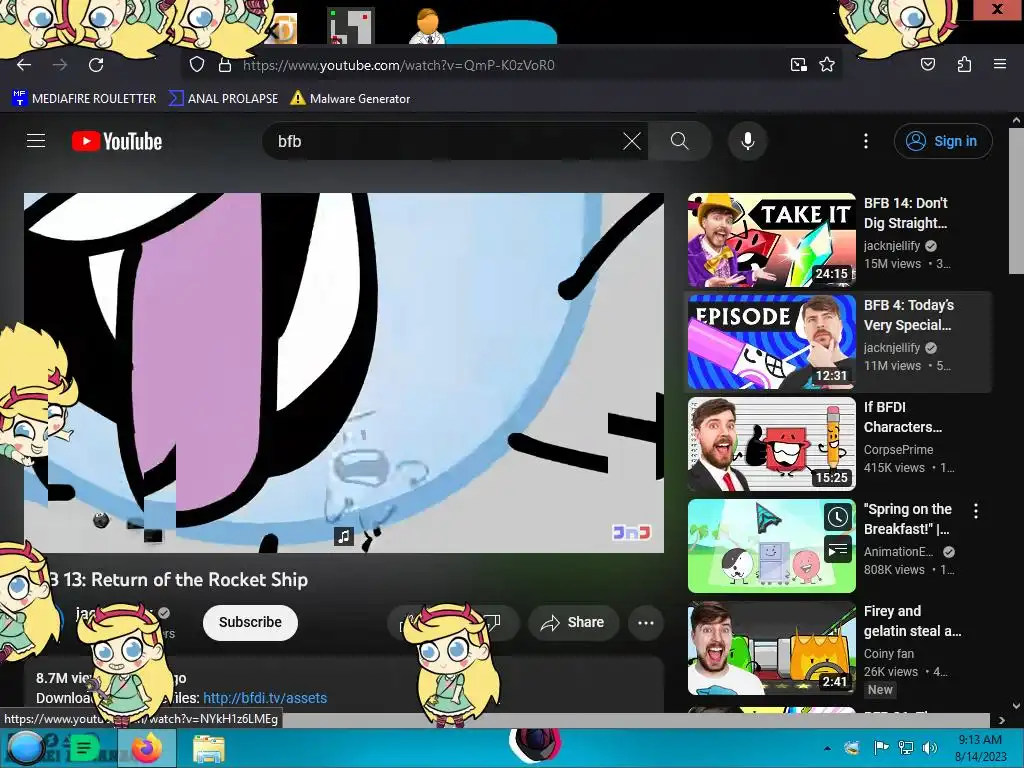
Task: Open the tracking protection shield icon
Action: (197, 65)
